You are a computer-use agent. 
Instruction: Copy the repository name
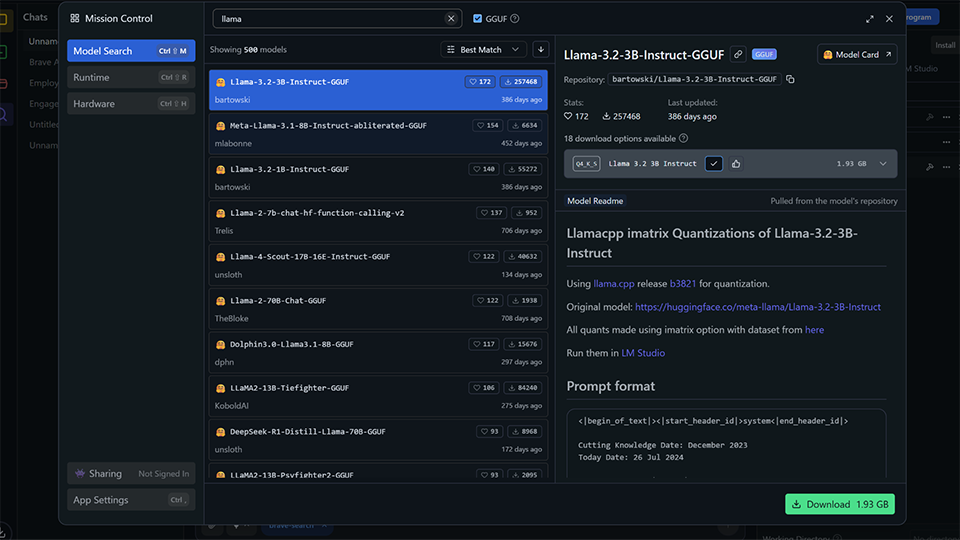coord(790,79)
